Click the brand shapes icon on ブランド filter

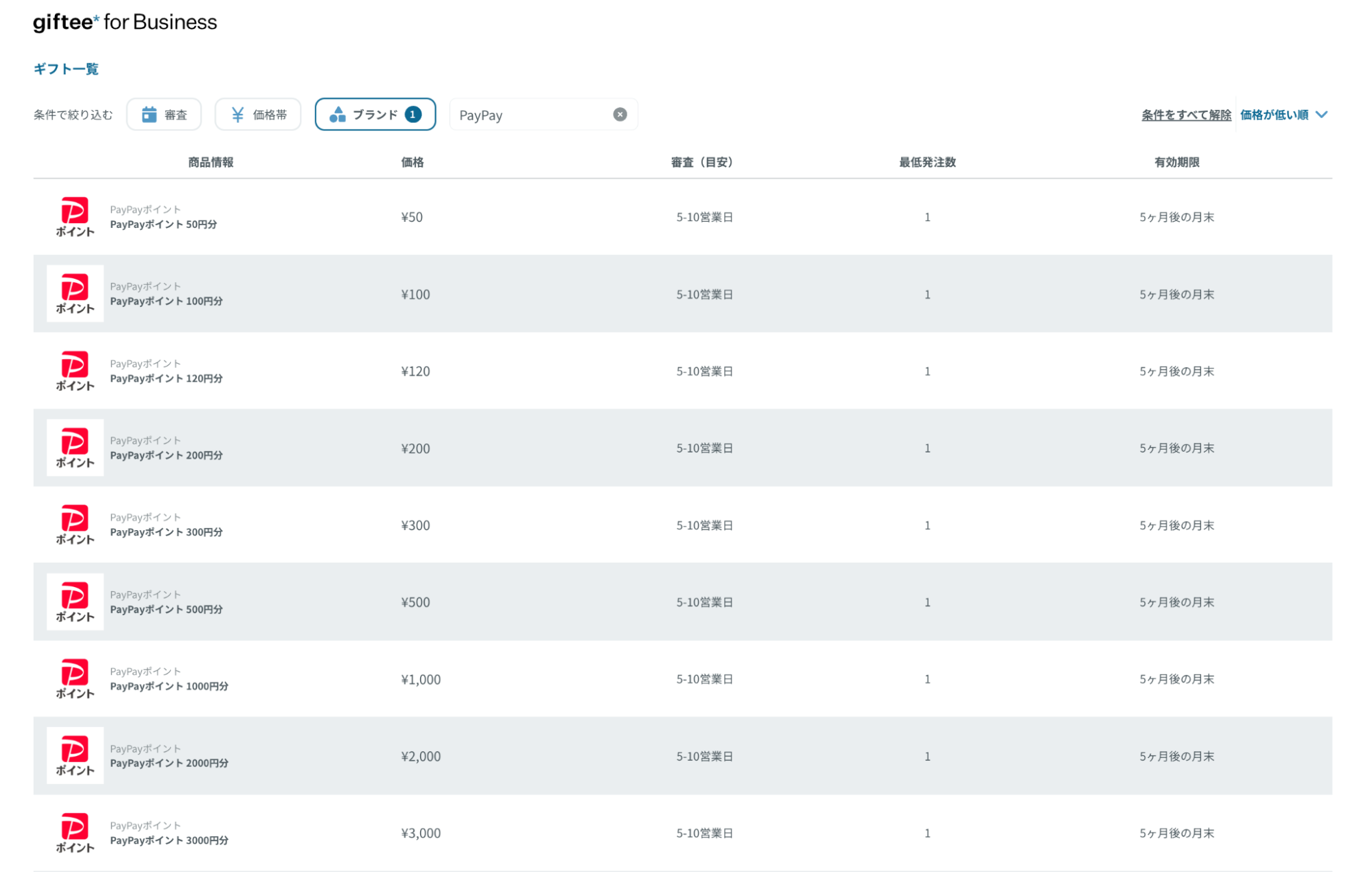coord(338,114)
